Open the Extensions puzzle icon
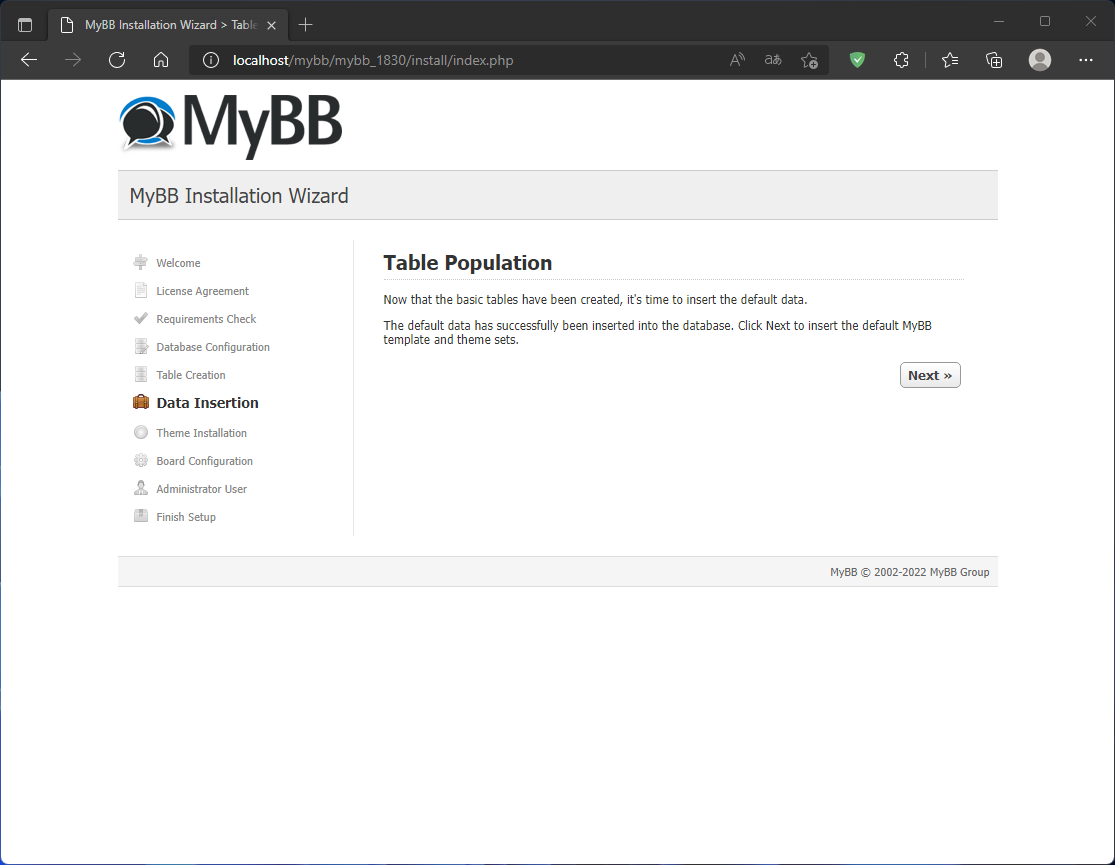The image size is (1115, 865). point(901,60)
